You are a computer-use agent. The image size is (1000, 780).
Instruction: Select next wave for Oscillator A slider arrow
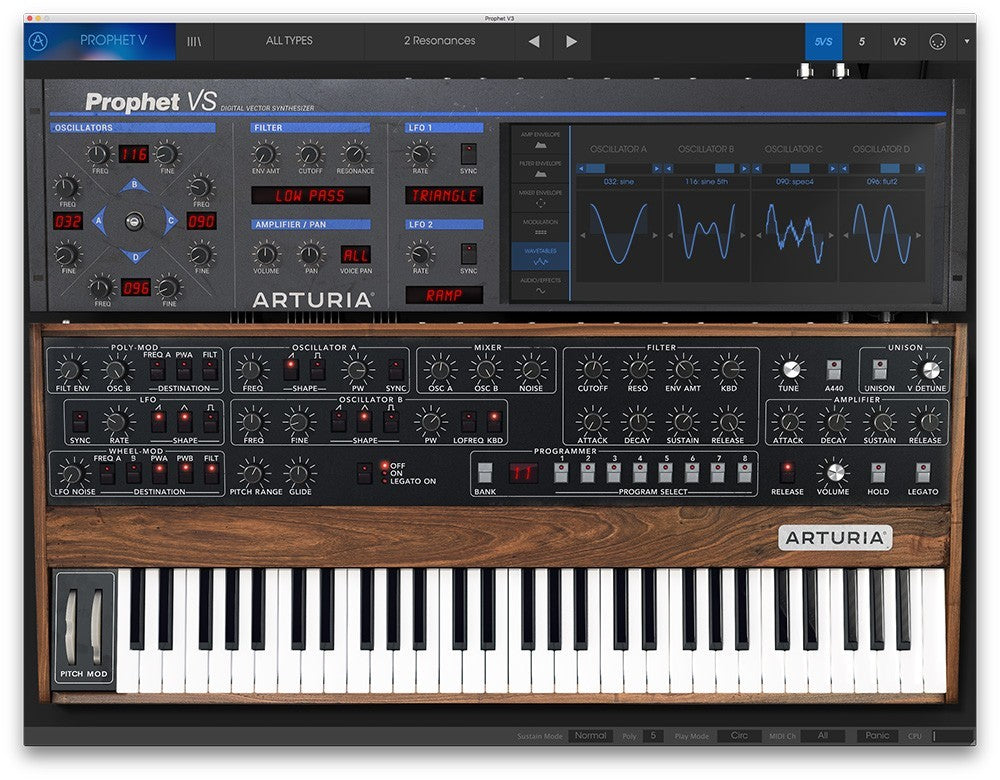coord(656,168)
